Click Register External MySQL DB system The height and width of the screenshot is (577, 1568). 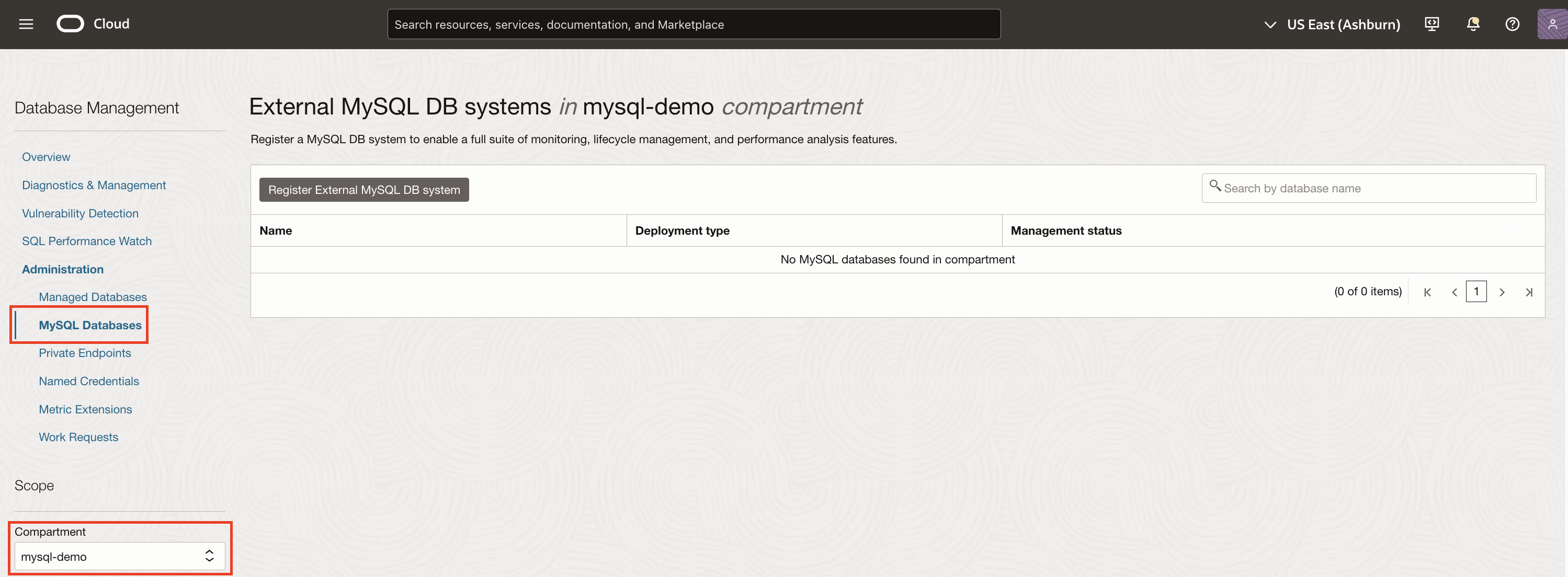point(363,189)
